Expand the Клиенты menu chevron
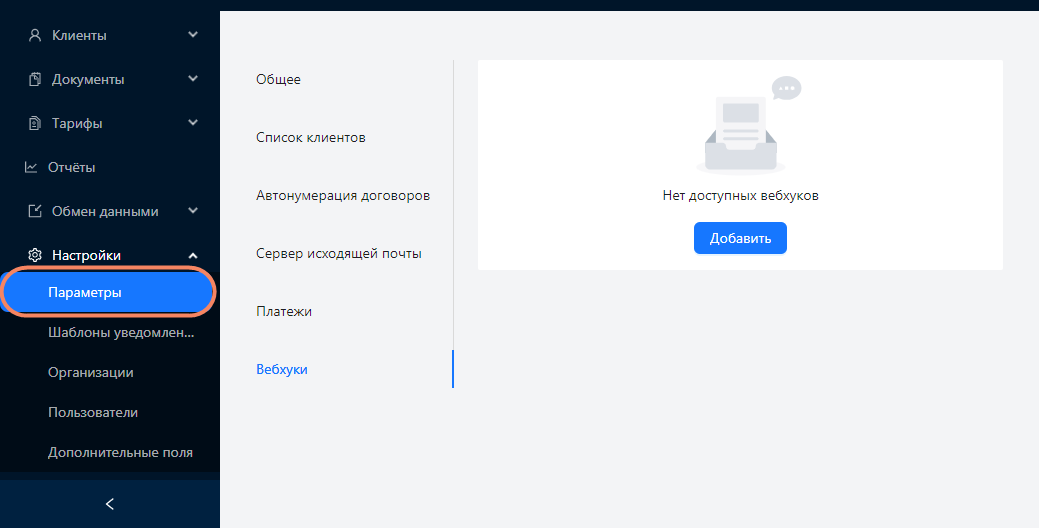Viewport: 1039px width, 528px height. tap(193, 34)
